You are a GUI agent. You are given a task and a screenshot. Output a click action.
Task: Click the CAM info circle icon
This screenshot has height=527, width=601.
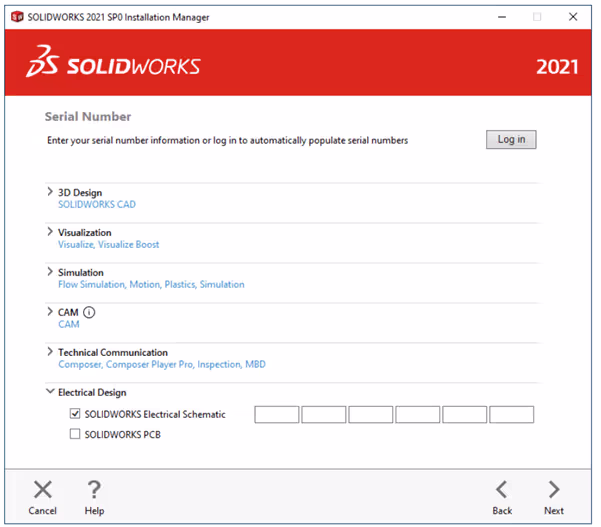[x=89, y=312]
